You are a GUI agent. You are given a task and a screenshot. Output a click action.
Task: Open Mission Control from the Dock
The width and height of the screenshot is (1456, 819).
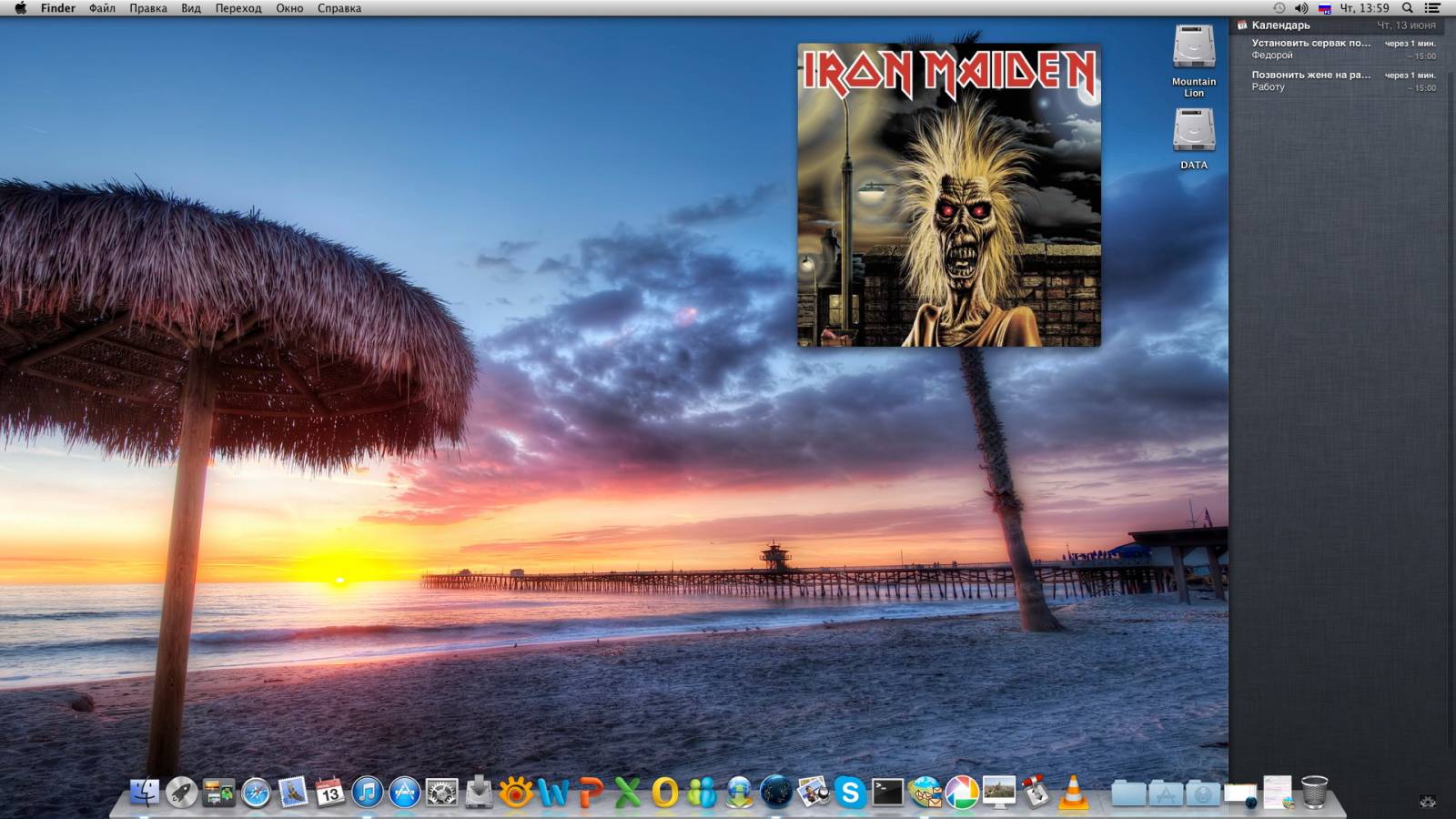(x=218, y=793)
